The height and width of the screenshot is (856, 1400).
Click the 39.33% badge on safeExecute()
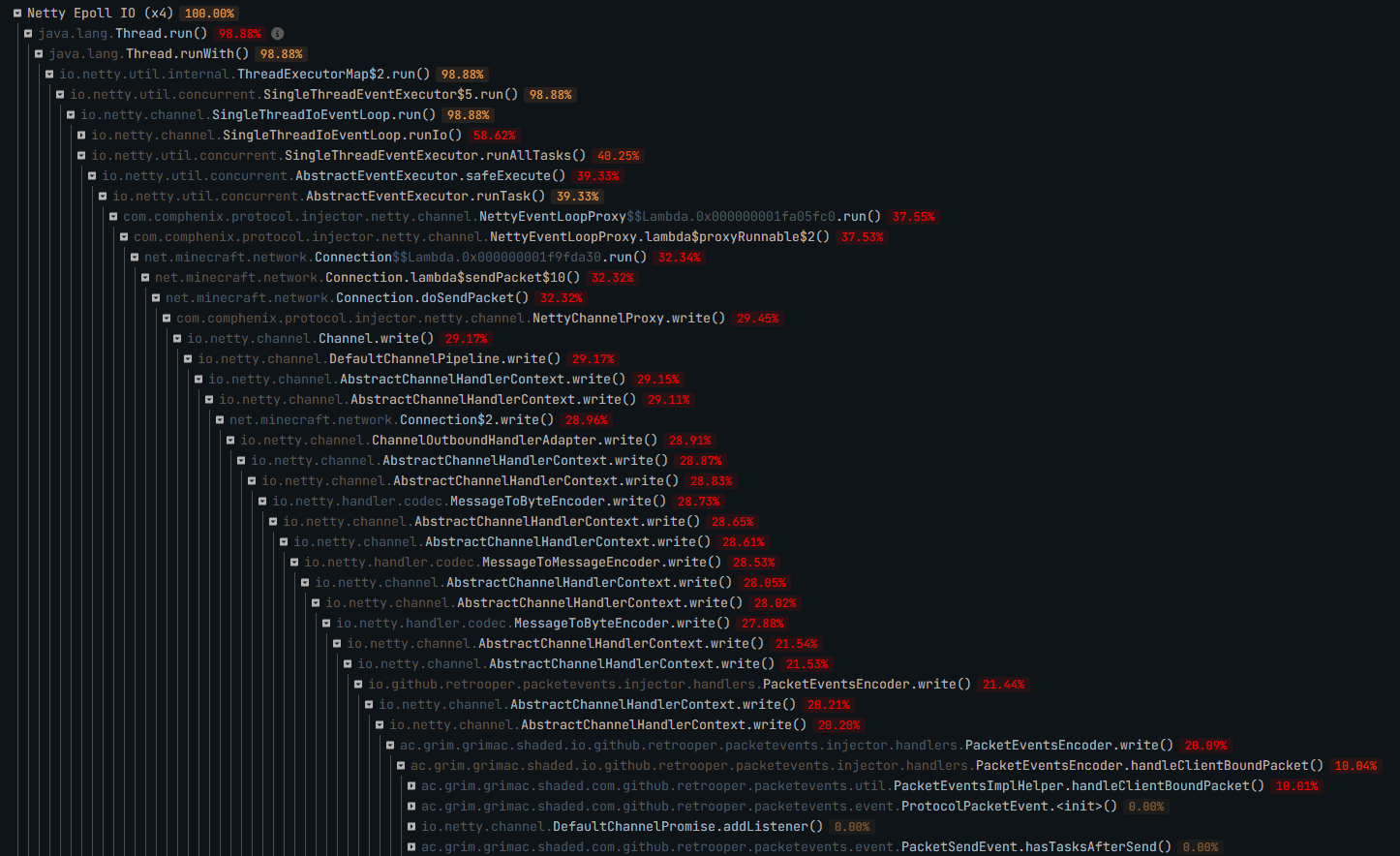click(x=598, y=176)
